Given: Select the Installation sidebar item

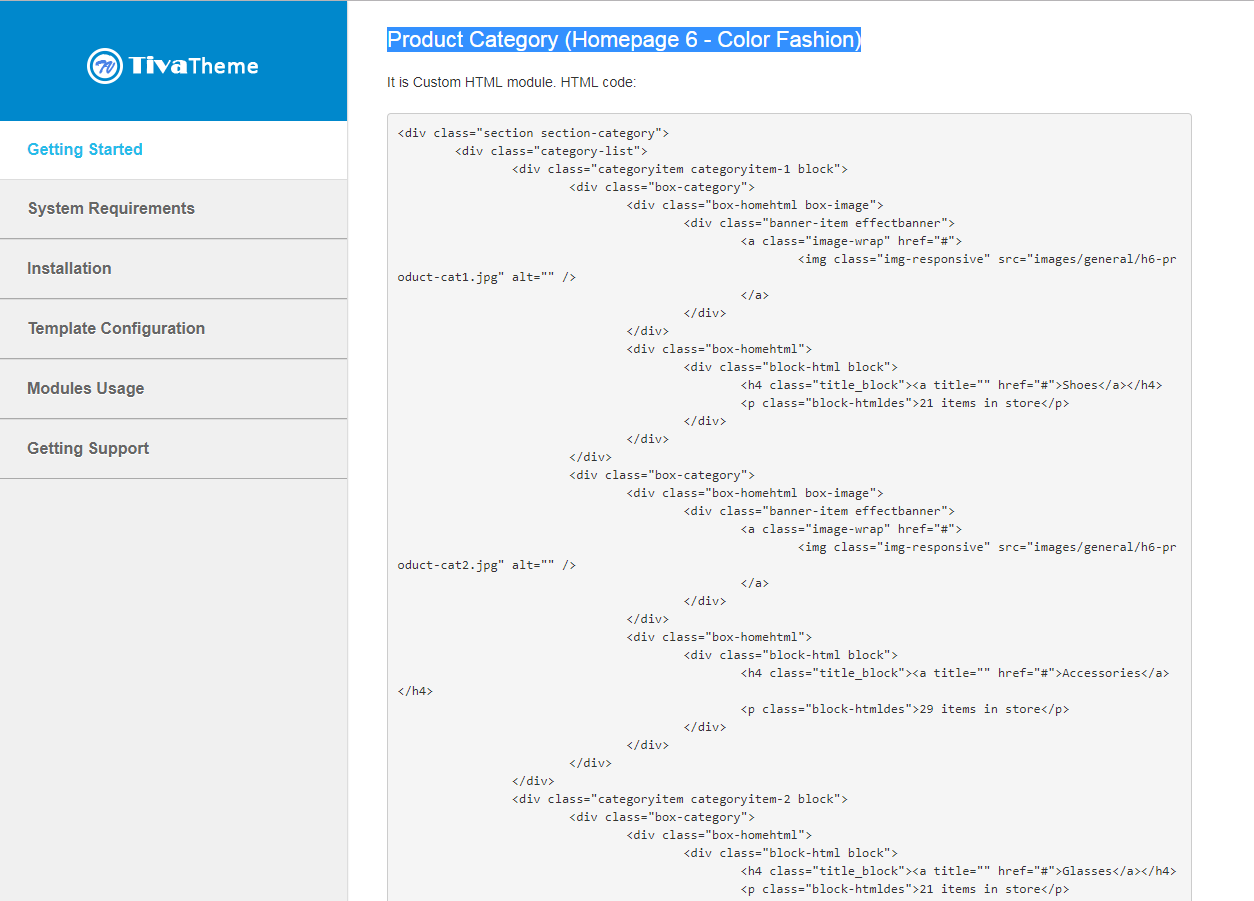Looking at the screenshot, I should click(x=173, y=269).
